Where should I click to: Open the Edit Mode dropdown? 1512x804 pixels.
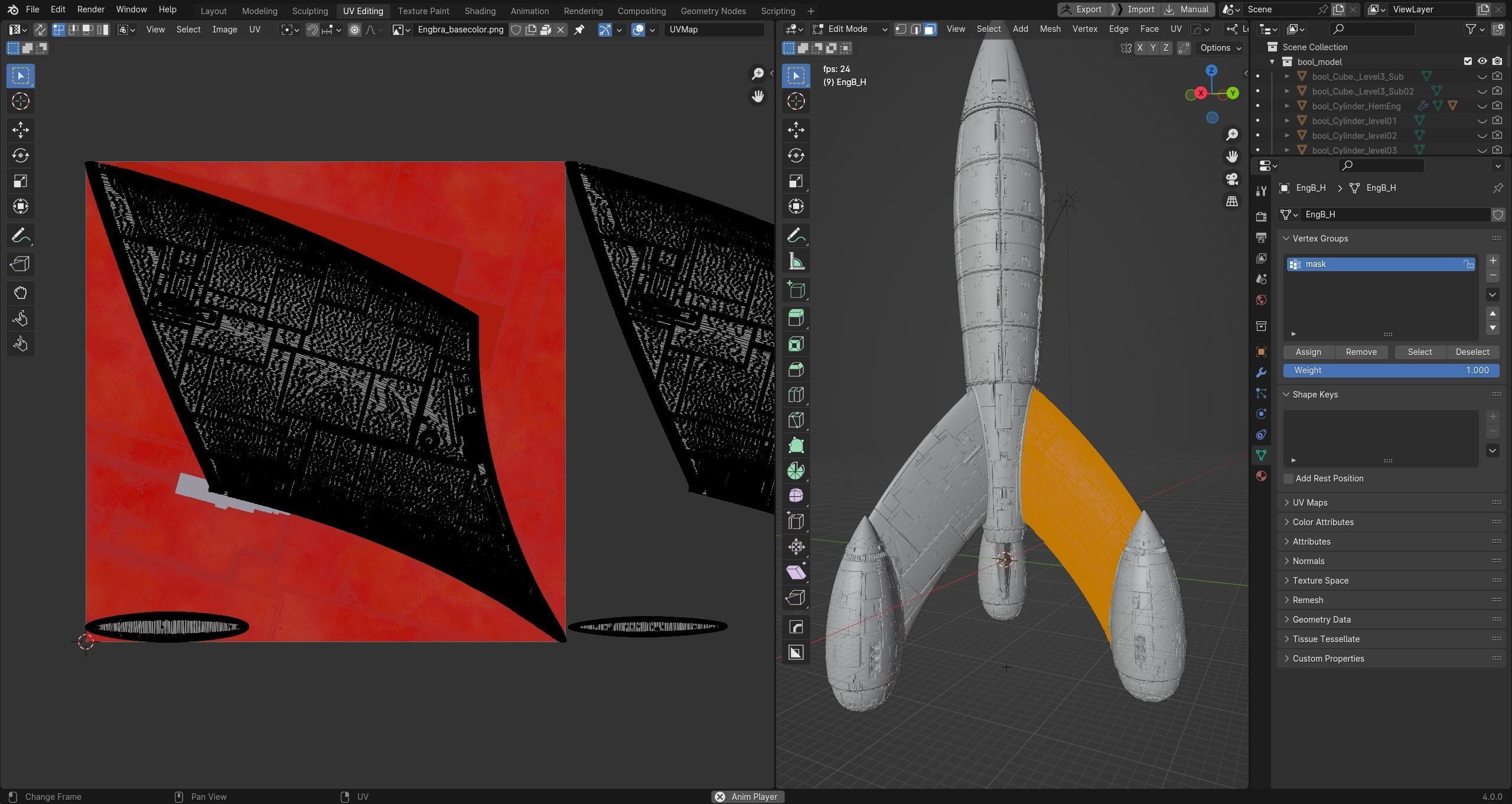coord(849,29)
